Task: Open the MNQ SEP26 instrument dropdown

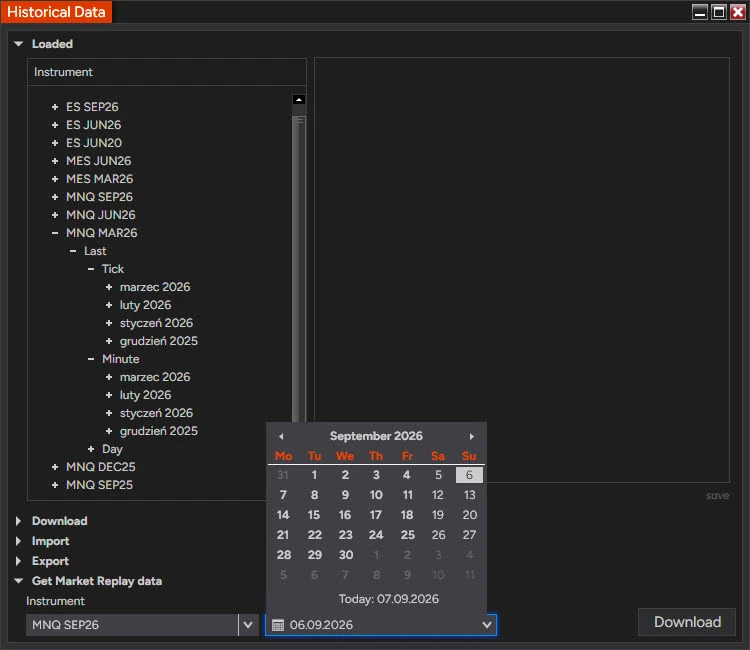Action: pos(248,625)
